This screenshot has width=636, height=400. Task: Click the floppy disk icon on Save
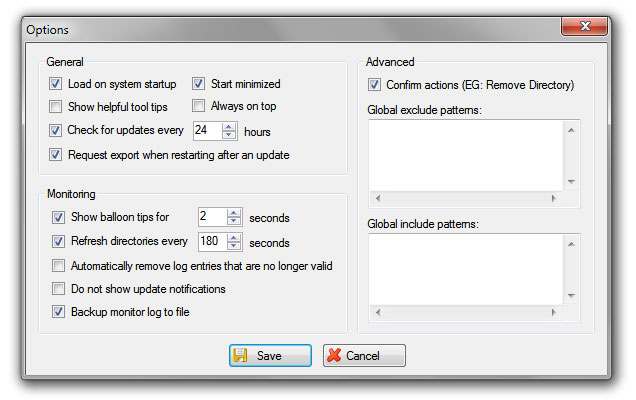pos(240,355)
